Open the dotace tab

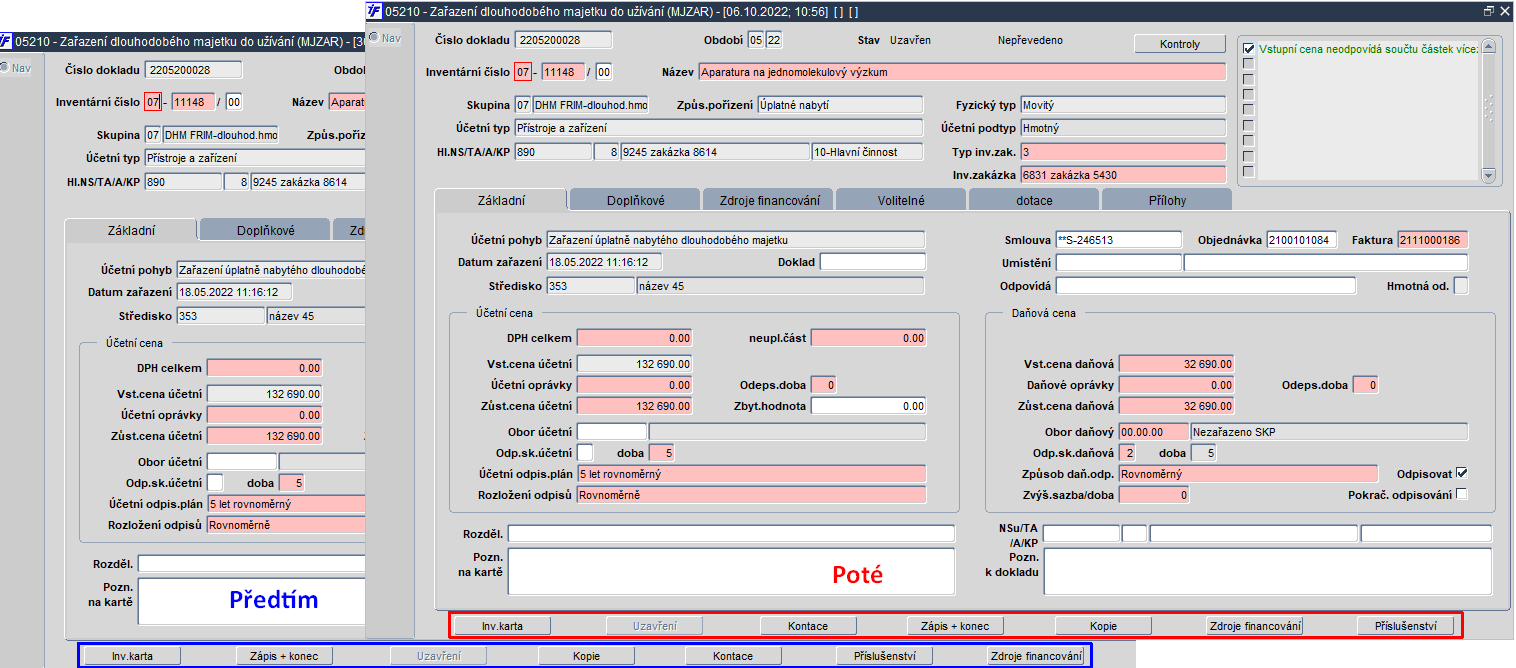click(1035, 200)
